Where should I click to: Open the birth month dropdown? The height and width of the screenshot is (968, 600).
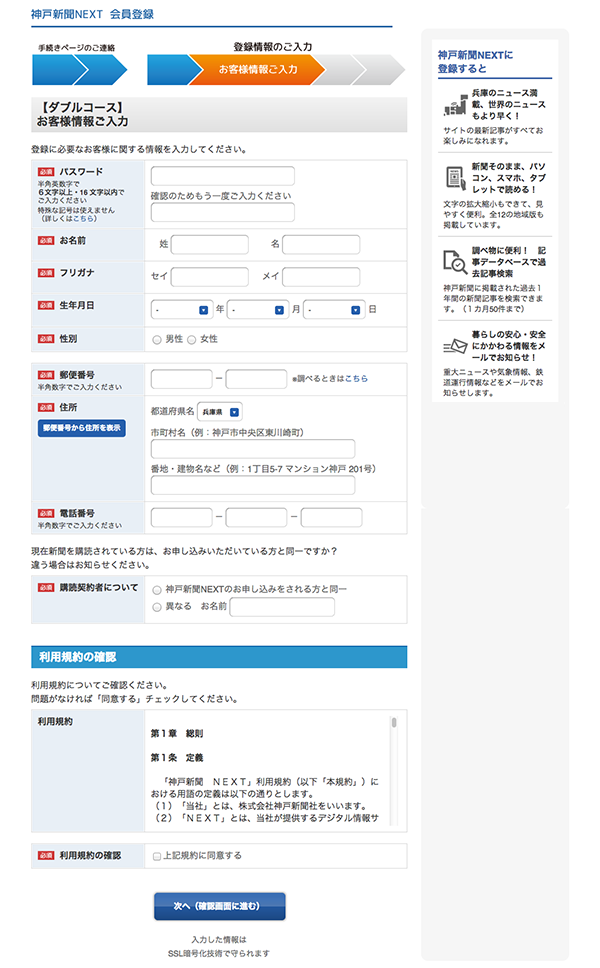coord(257,310)
